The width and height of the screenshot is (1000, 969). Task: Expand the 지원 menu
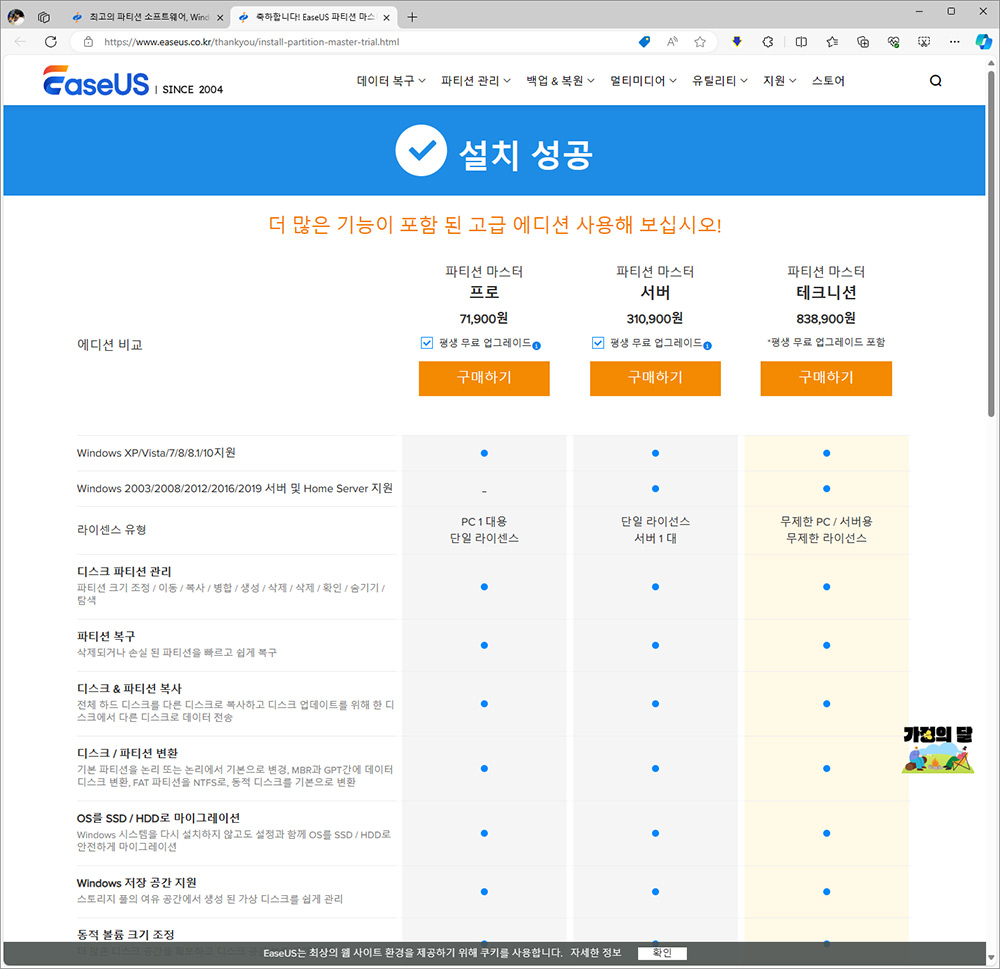pyautogui.click(x=779, y=80)
